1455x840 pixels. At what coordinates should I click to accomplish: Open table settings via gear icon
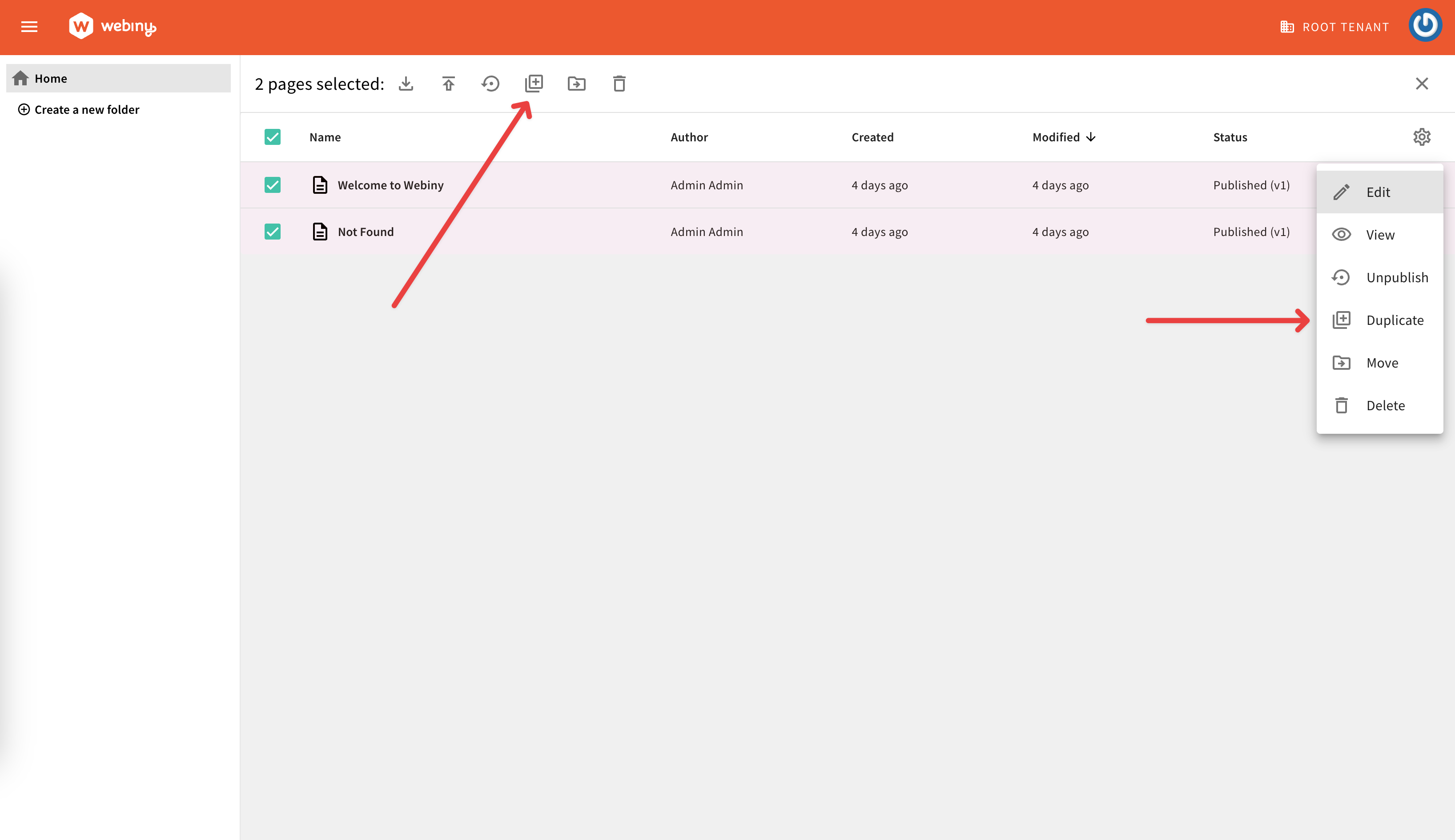coord(1422,137)
